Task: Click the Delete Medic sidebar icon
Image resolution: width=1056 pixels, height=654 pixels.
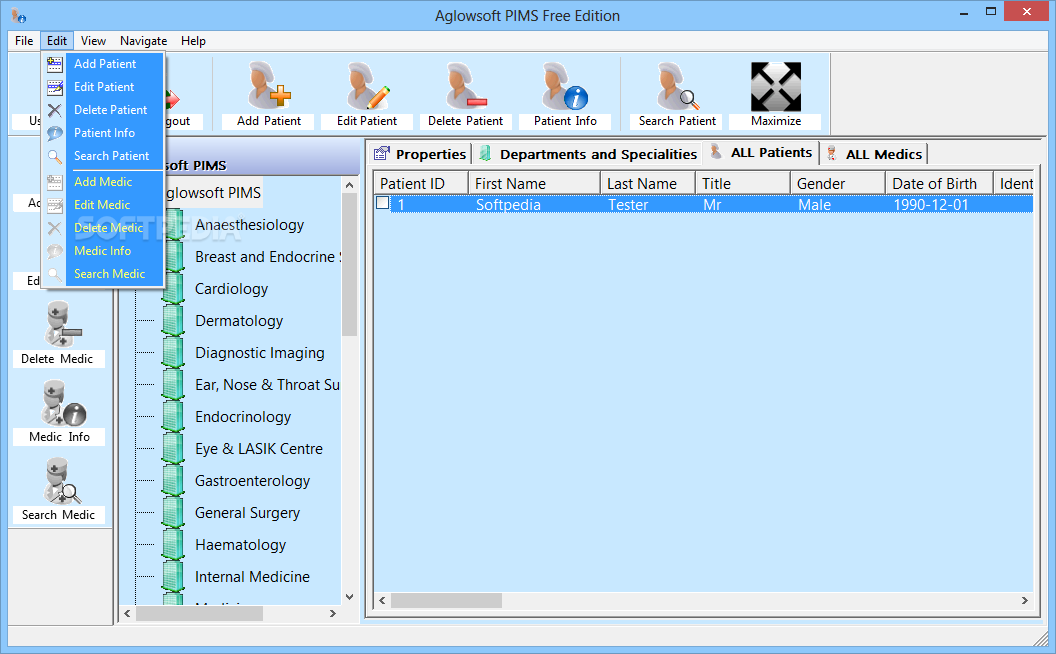Action: tap(61, 325)
